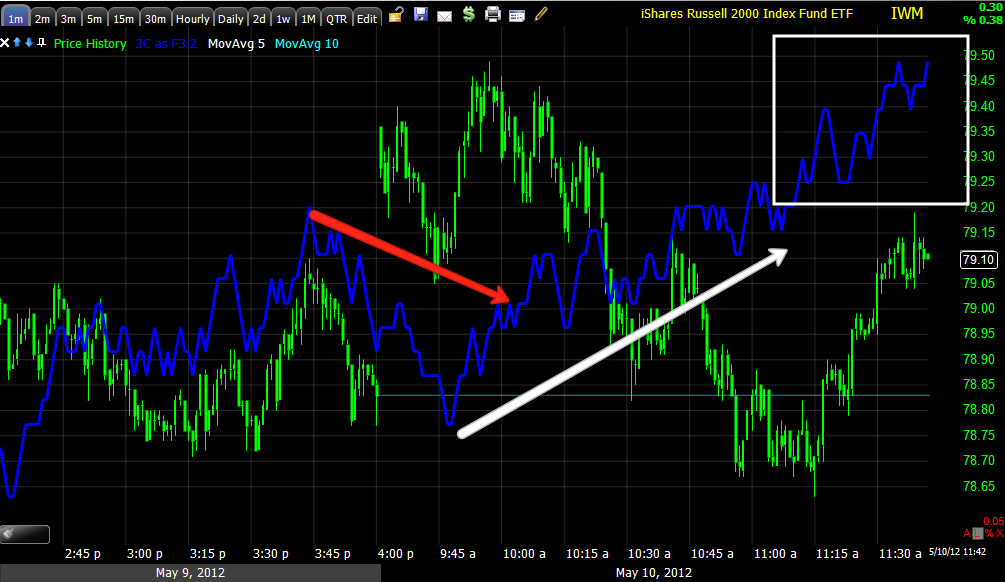Move indicator down with blue down arrow
The image size is (1005, 582).
click(x=29, y=42)
